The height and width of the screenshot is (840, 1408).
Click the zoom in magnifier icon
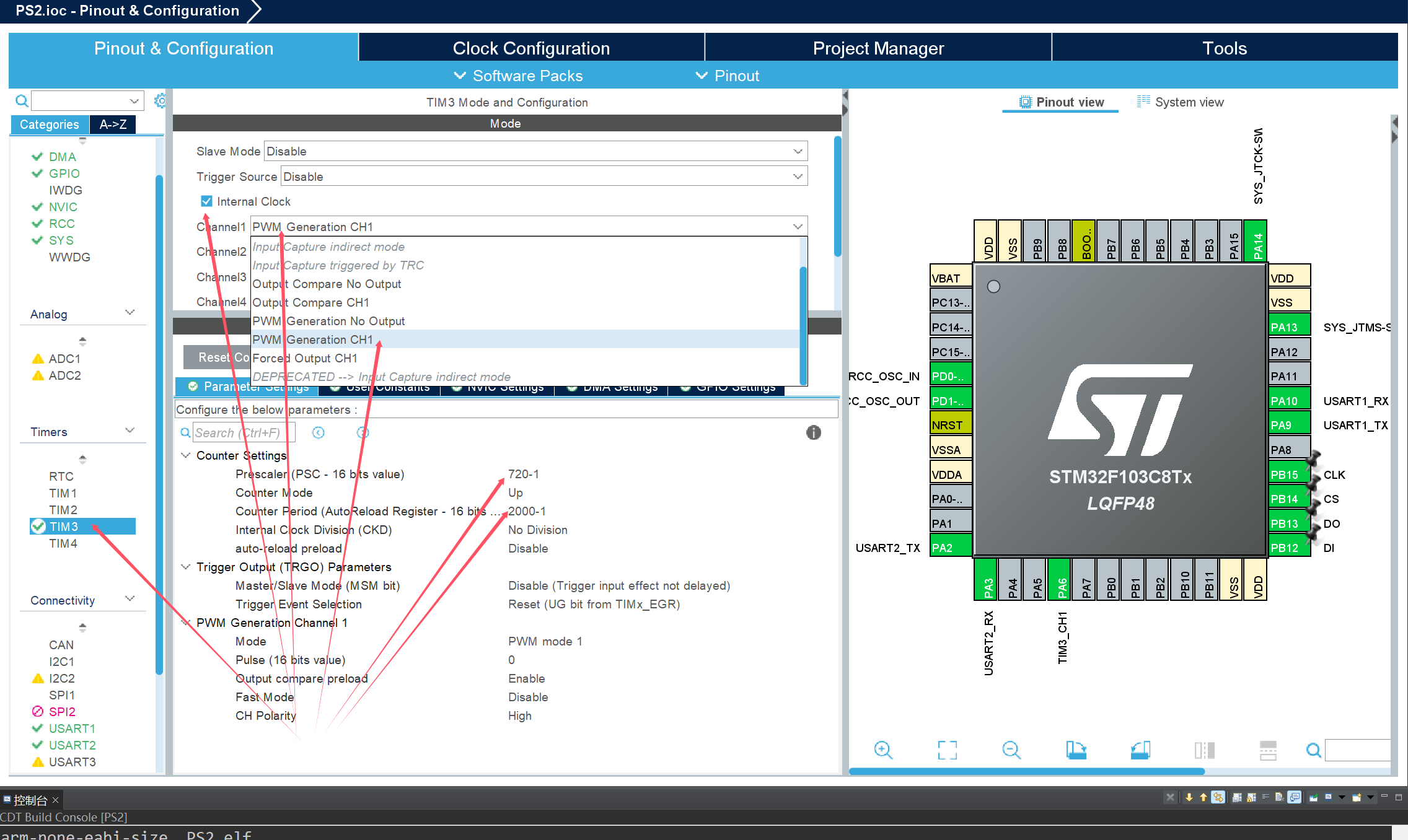882,750
